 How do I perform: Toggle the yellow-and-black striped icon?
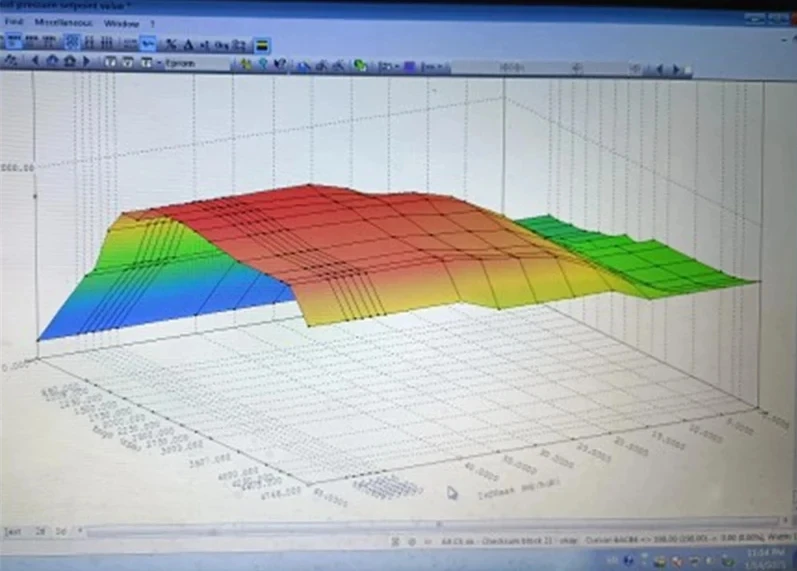click(262, 45)
